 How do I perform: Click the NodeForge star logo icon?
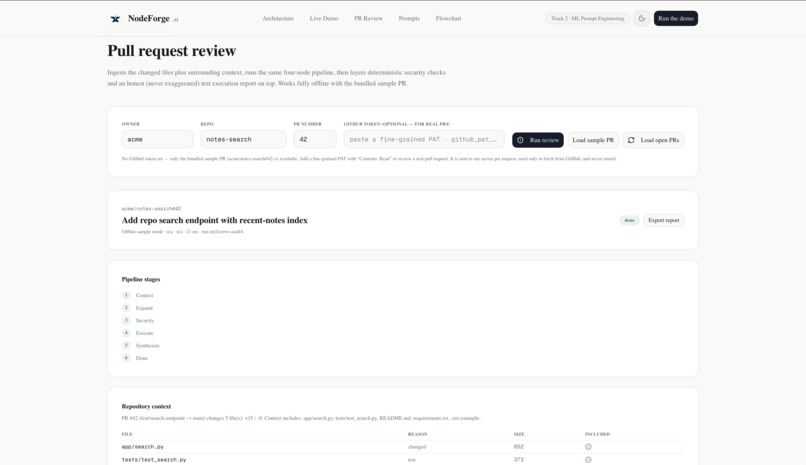115,19
